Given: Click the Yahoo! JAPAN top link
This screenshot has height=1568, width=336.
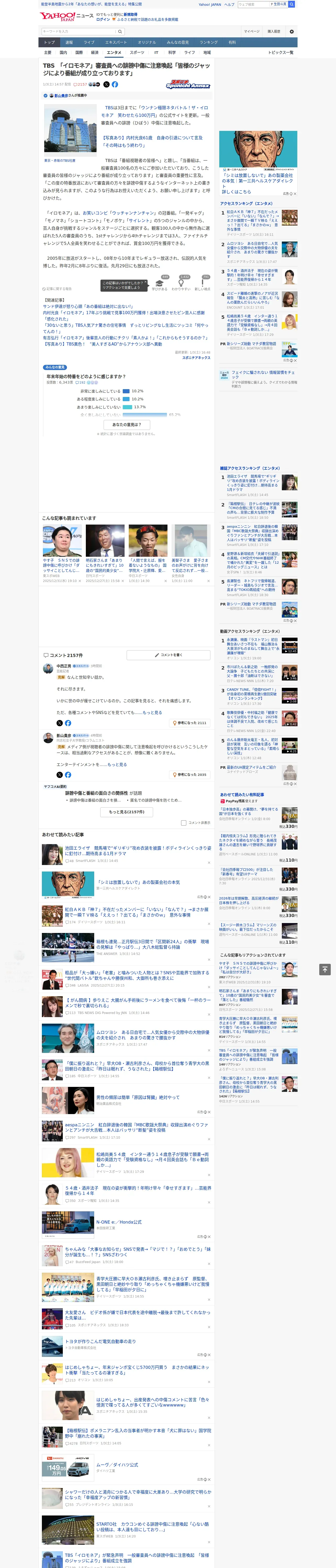Looking at the screenshot, I should pyautogui.click(x=210, y=4).
